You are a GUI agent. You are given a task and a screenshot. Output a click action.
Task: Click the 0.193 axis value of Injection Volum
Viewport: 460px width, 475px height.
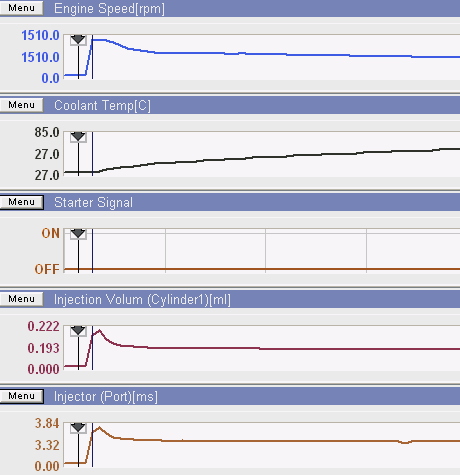click(x=43, y=348)
